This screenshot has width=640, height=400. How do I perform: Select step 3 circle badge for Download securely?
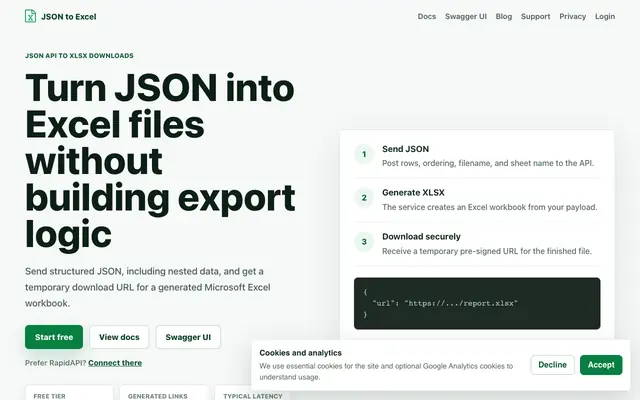[x=364, y=242]
